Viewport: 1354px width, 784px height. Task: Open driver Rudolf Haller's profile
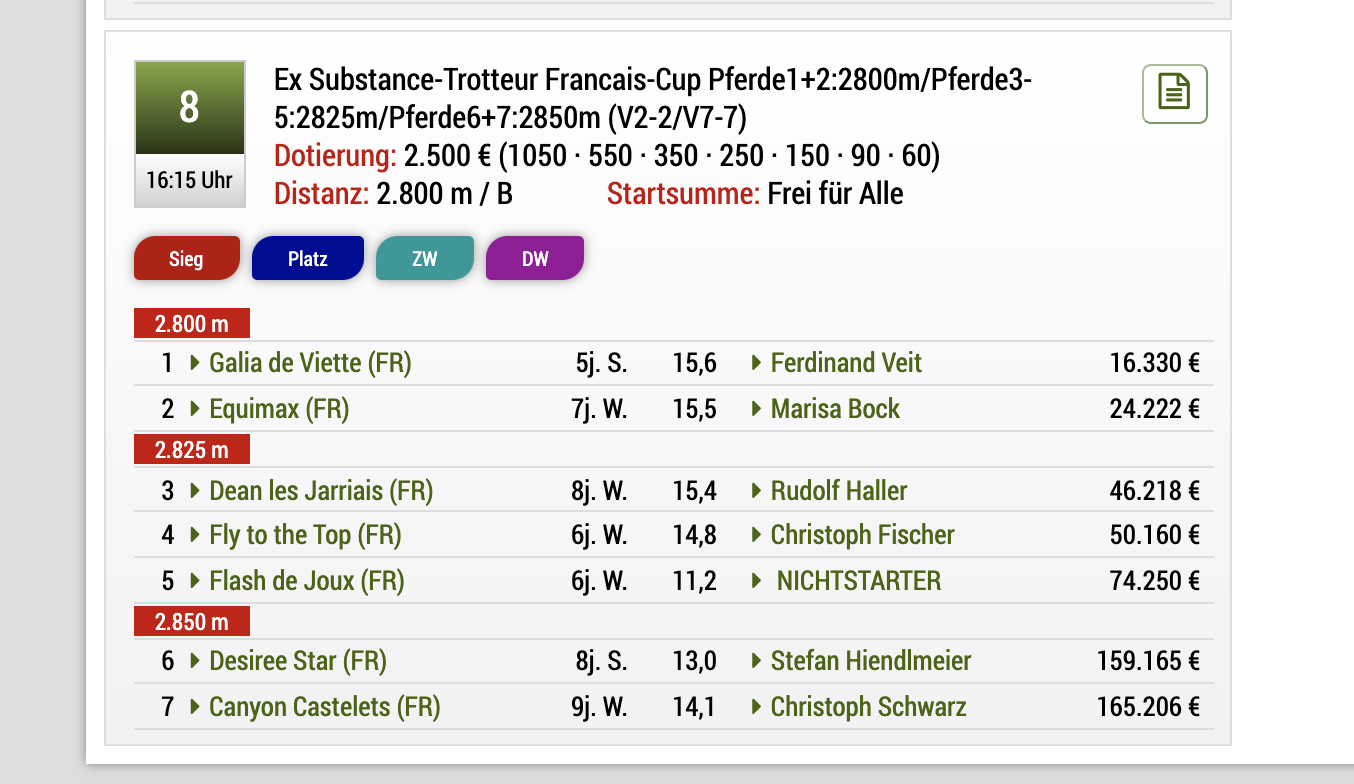pyautogui.click(x=839, y=491)
